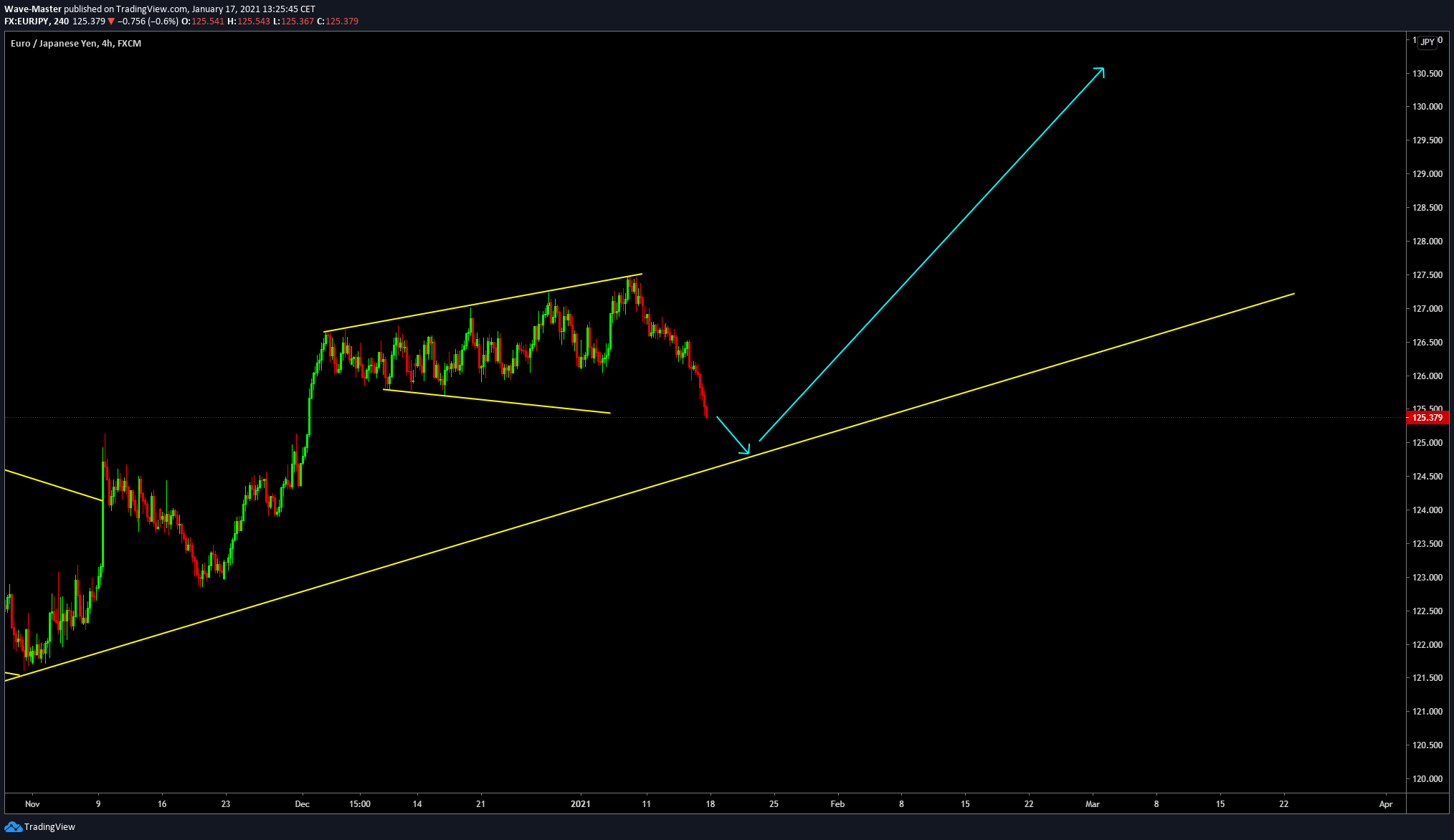Click the Mar label on time axis

click(x=1093, y=804)
